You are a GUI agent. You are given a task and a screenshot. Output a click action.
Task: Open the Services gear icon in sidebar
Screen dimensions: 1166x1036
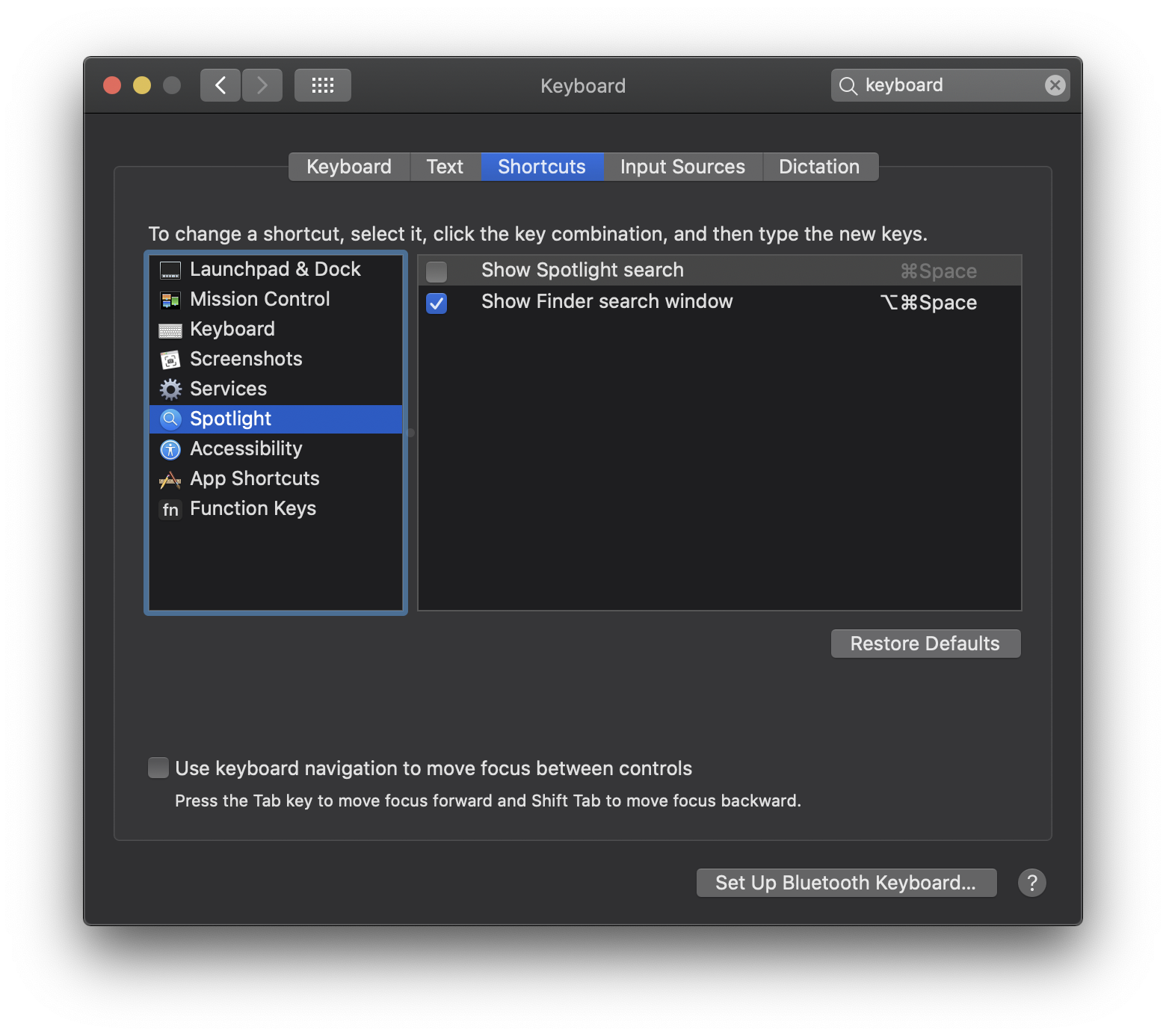tap(170, 389)
